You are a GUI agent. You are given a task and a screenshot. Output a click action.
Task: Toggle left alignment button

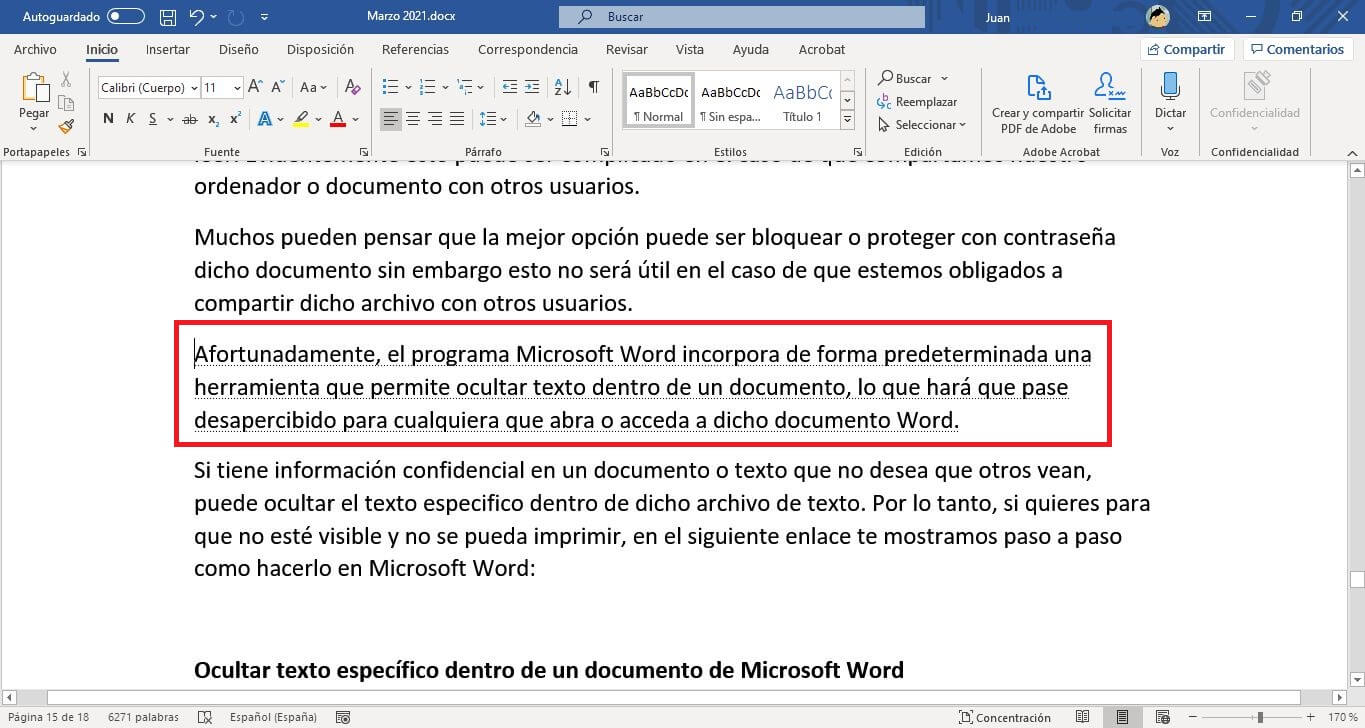point(391,119)
